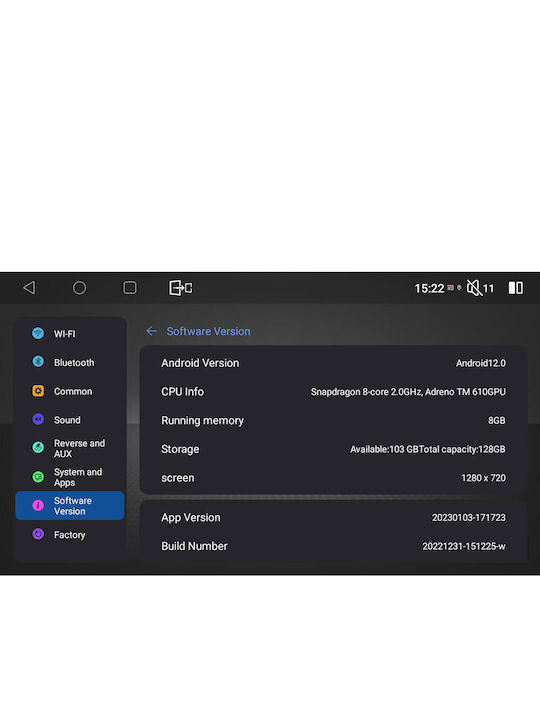This screenshot has width=540, height=720.
Task: Click the blue back arrow beside Software Version
Action: (x=152, y=331)
